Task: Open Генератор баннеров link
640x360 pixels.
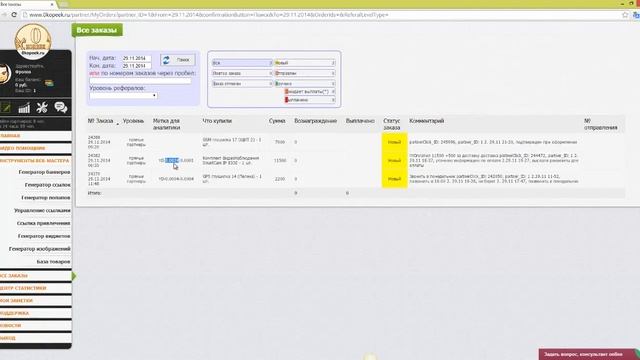Action: click(44, 172)
